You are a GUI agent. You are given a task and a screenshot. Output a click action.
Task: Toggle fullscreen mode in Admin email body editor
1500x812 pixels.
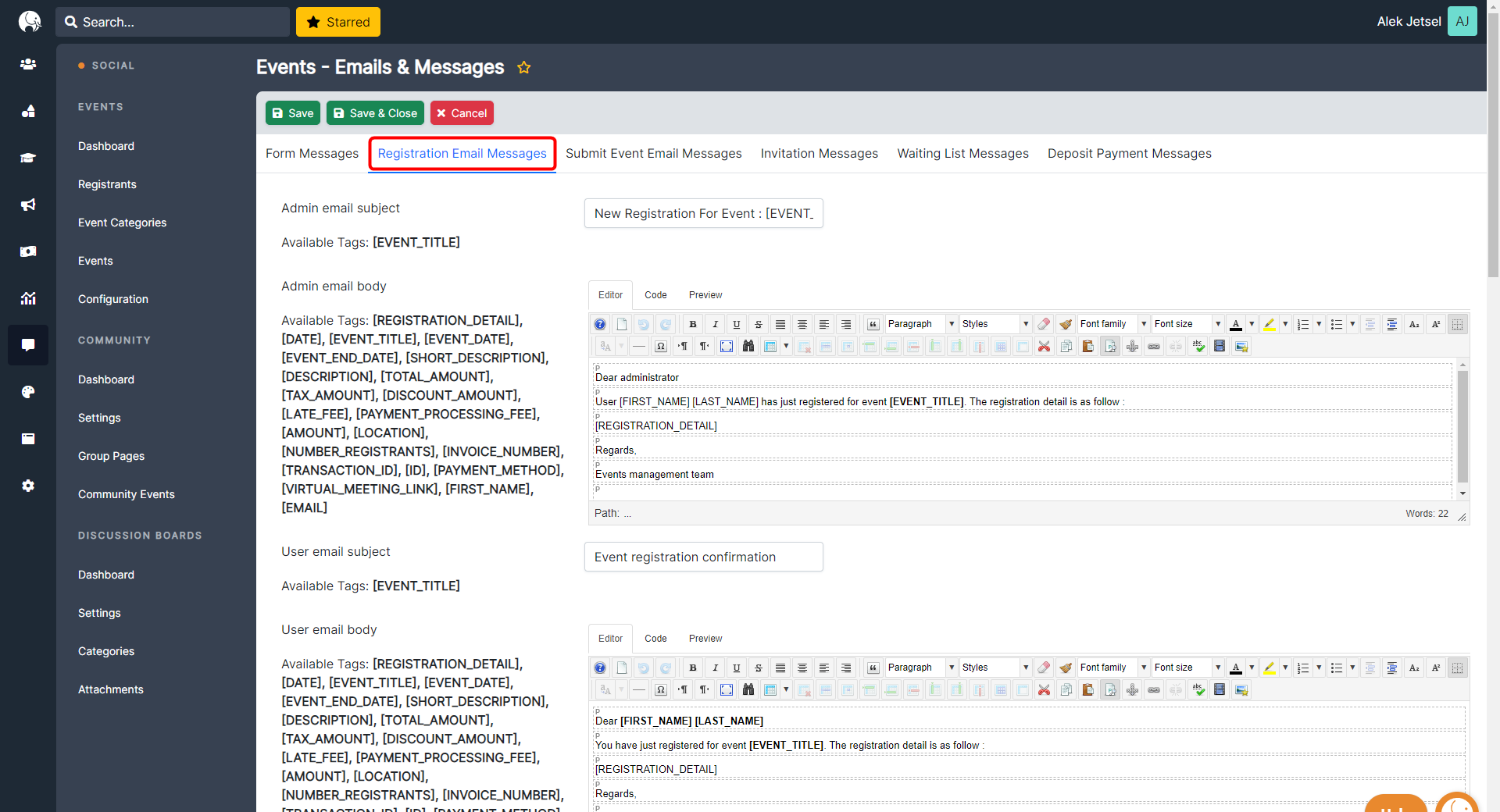[x=727, y=346]
